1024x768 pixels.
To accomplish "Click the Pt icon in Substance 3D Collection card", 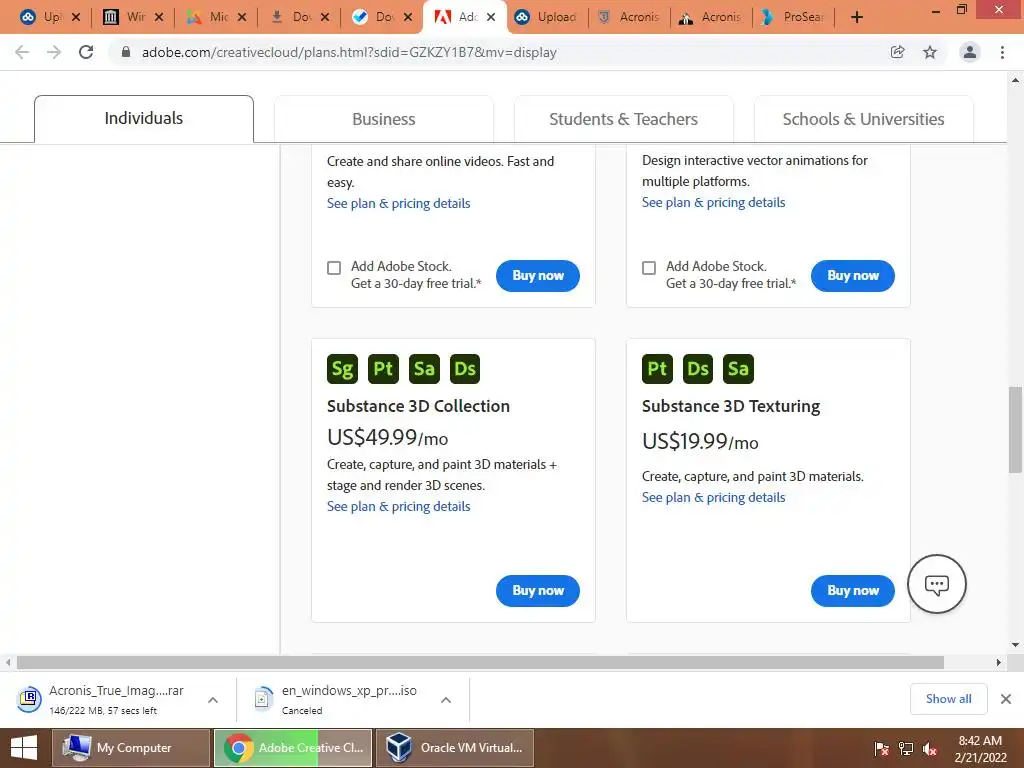I will (x=383, y=368).
